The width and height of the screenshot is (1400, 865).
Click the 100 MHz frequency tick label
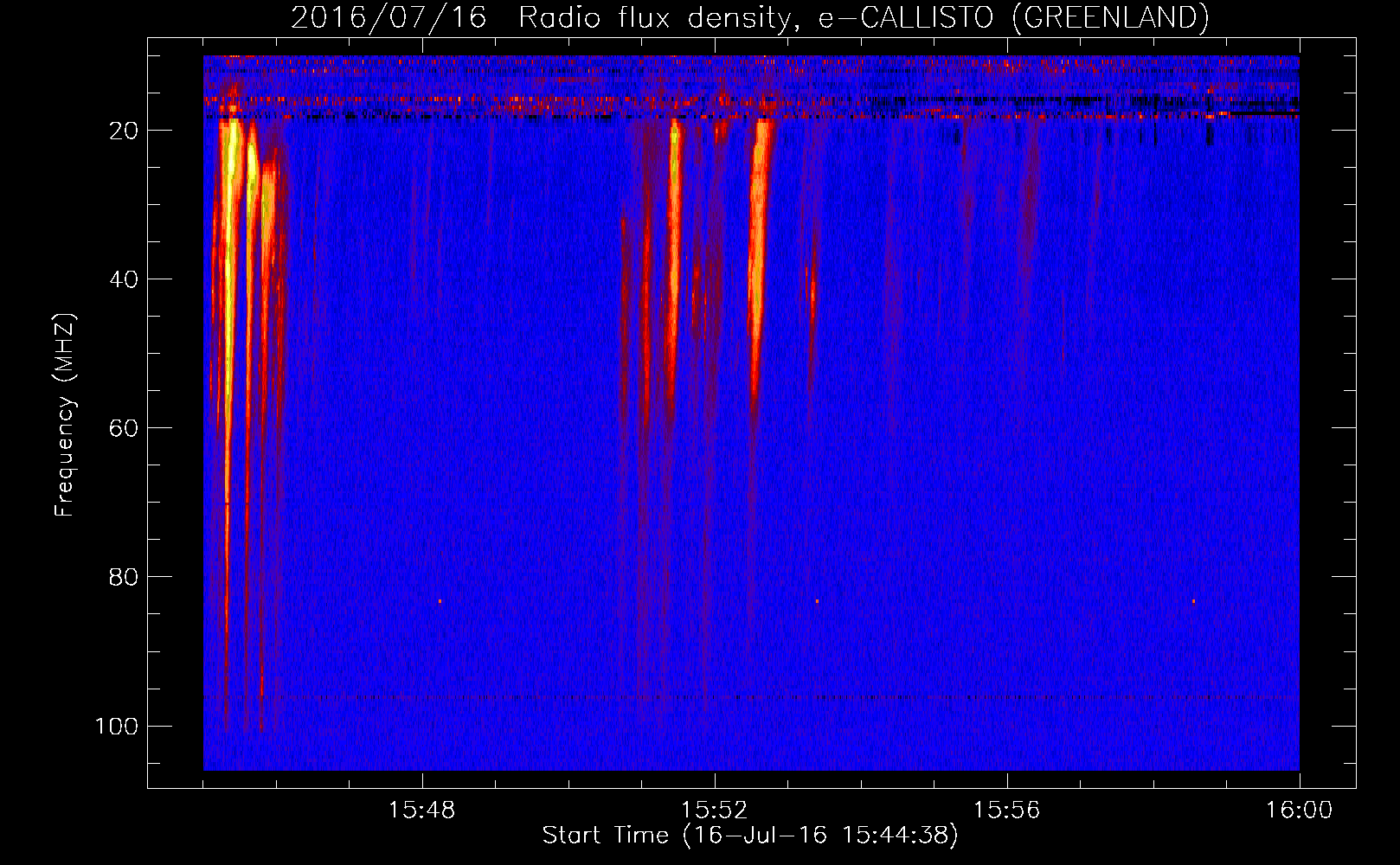click(117, 726)
